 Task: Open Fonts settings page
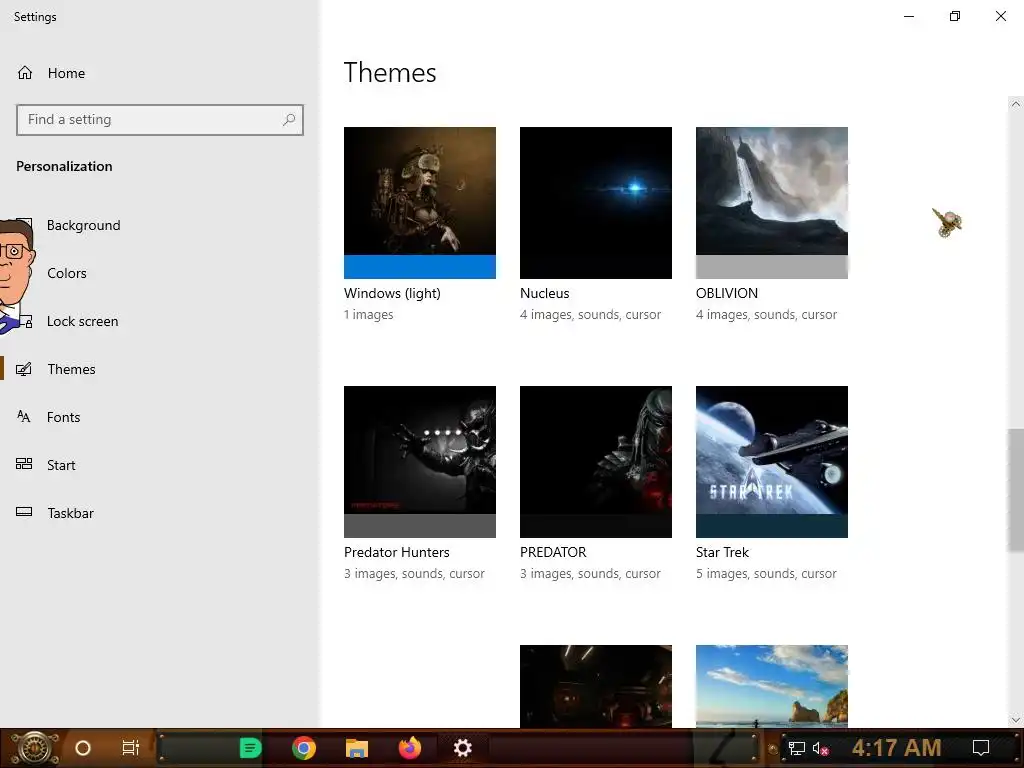63,417
